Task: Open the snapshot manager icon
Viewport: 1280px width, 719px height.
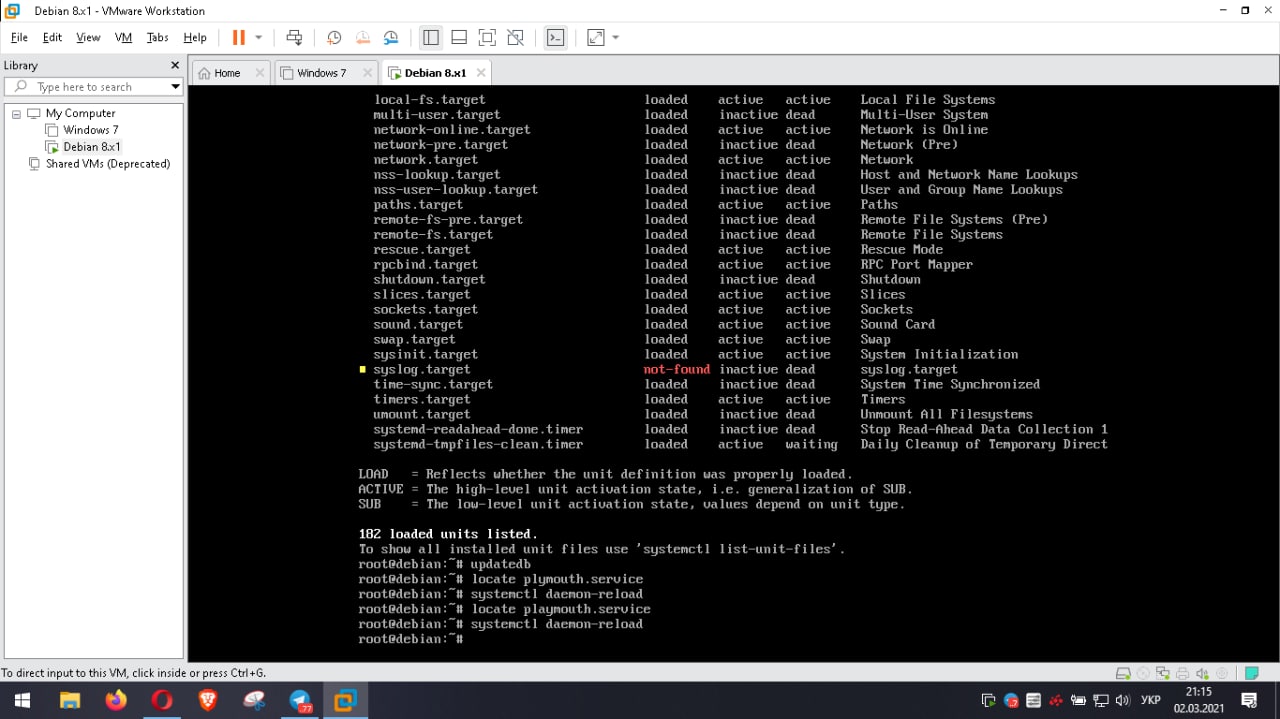Action: [391, 37]
